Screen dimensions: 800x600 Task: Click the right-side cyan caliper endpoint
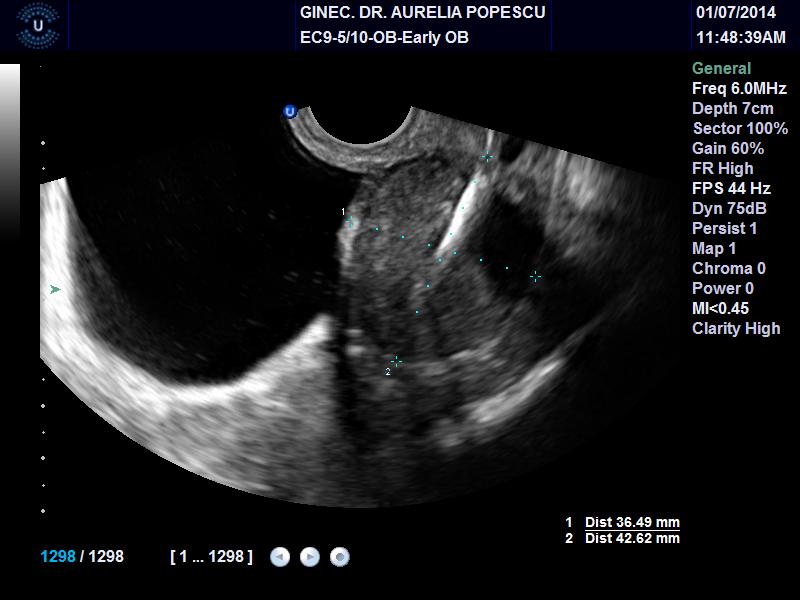[x=535, y=277]
